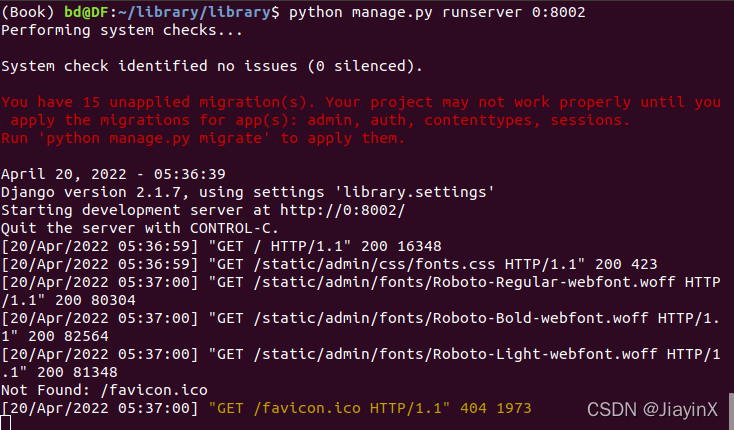
Task: Click the 'April 20, 2022 - 05:36:39' timestamp
Action: point(113,174)
